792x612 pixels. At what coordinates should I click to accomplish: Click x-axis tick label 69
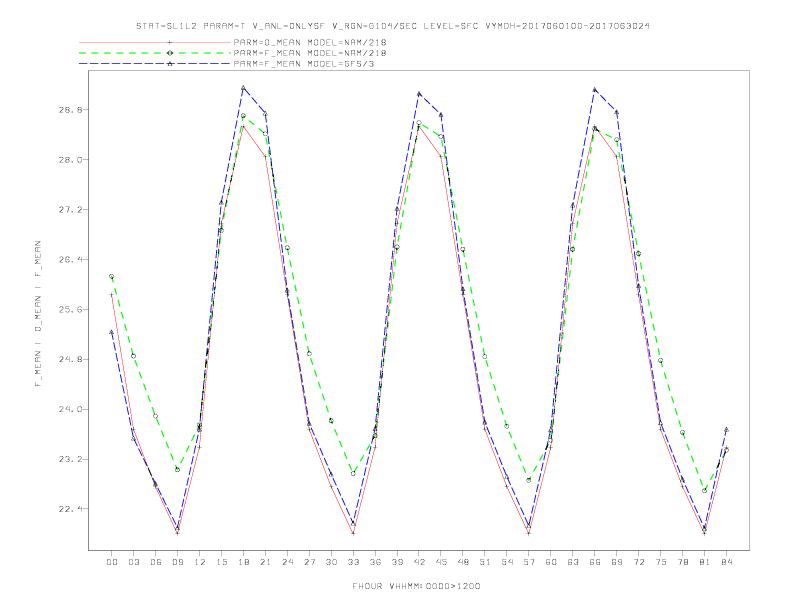(x=617, y=562)
